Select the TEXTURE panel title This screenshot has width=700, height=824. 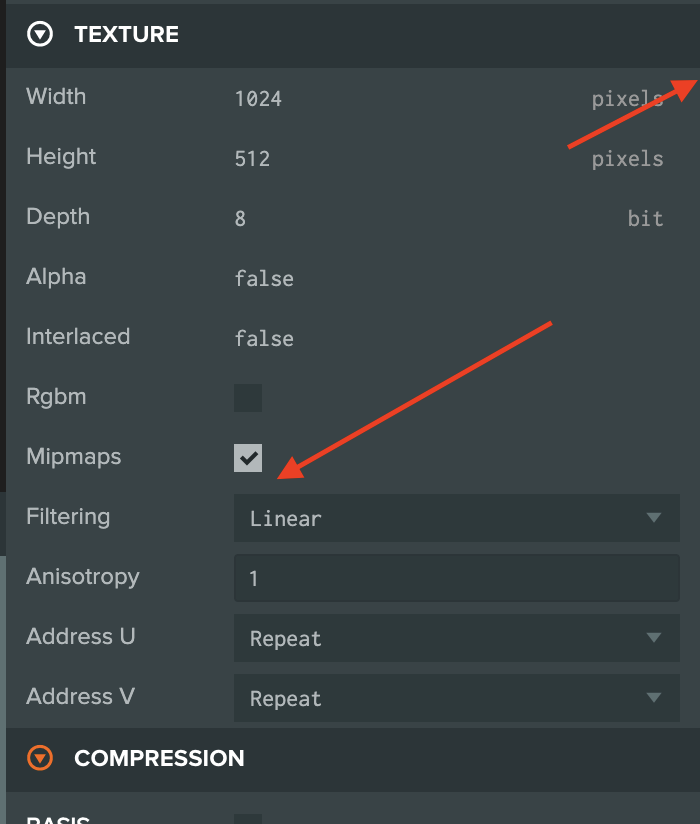click(x=126, y=34)
